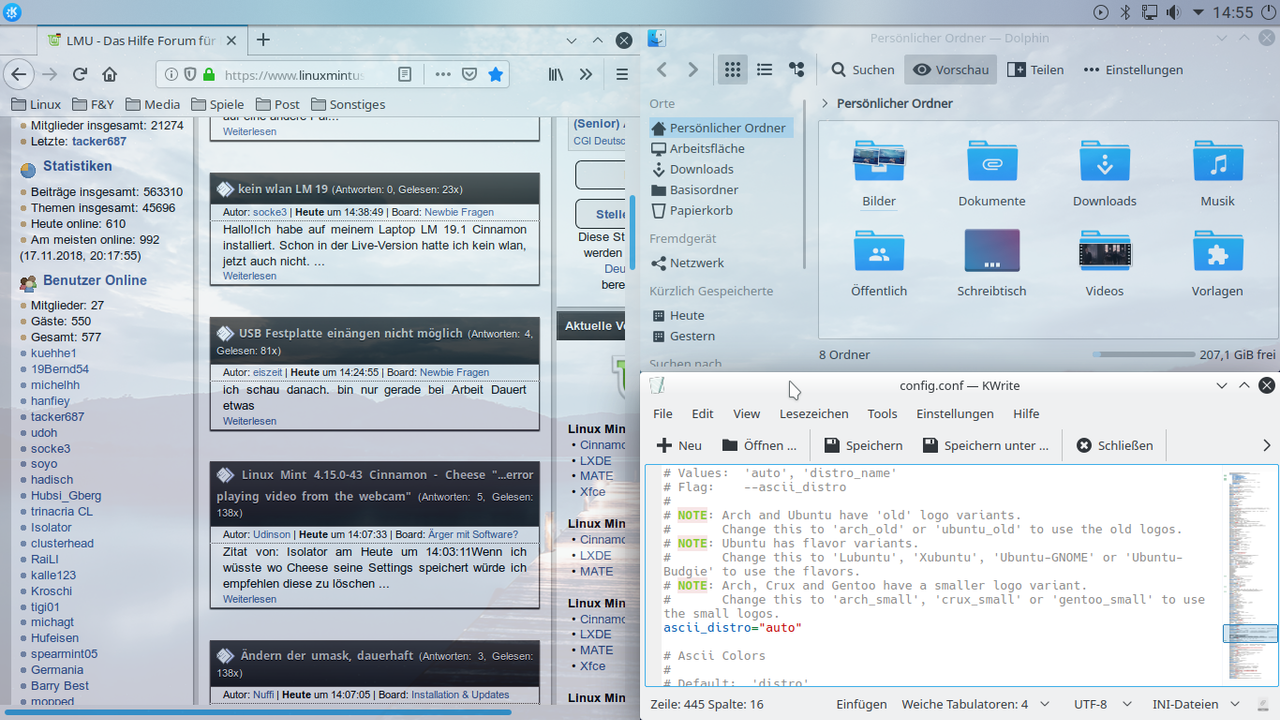Show more Firefox toolbar tools

586,74
